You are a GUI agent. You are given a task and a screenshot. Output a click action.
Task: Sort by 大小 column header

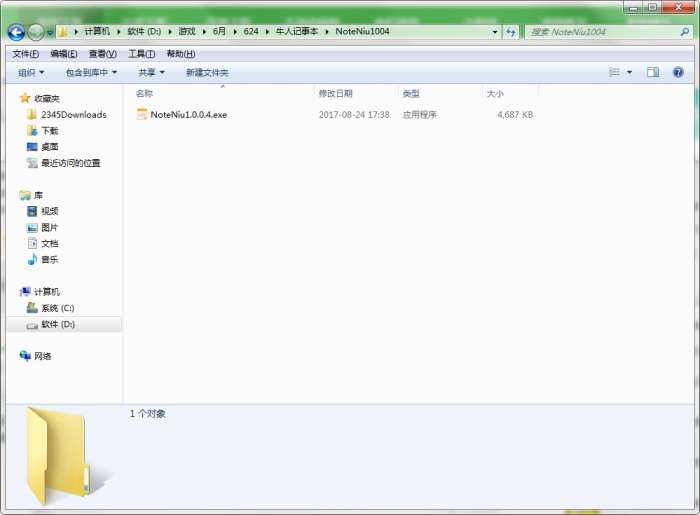(511, 93)
